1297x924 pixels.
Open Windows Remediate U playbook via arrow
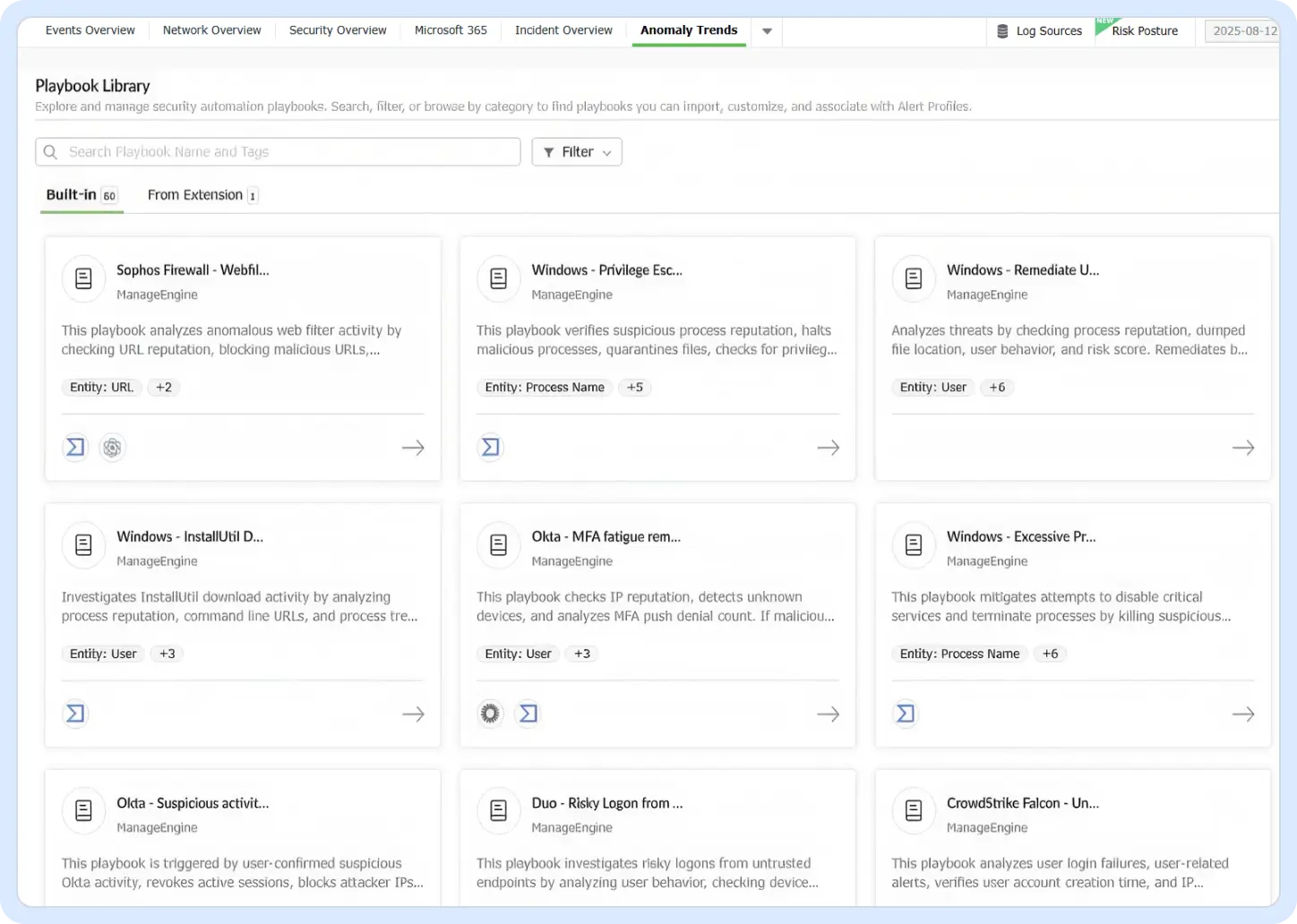tap(1243, 448)
